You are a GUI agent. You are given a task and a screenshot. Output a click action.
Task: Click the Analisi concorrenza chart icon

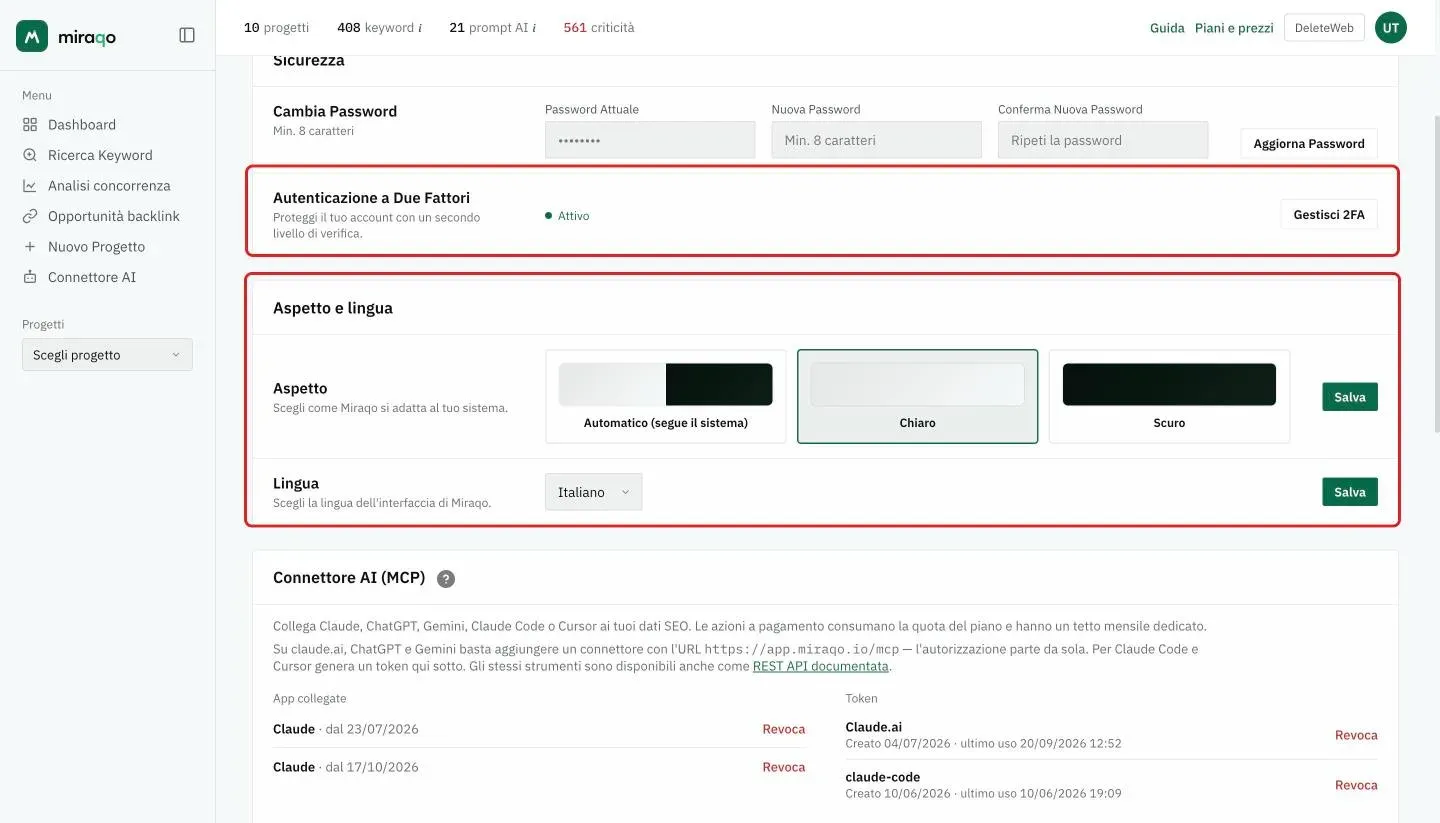pyautogui.click(x=30, y=186)
